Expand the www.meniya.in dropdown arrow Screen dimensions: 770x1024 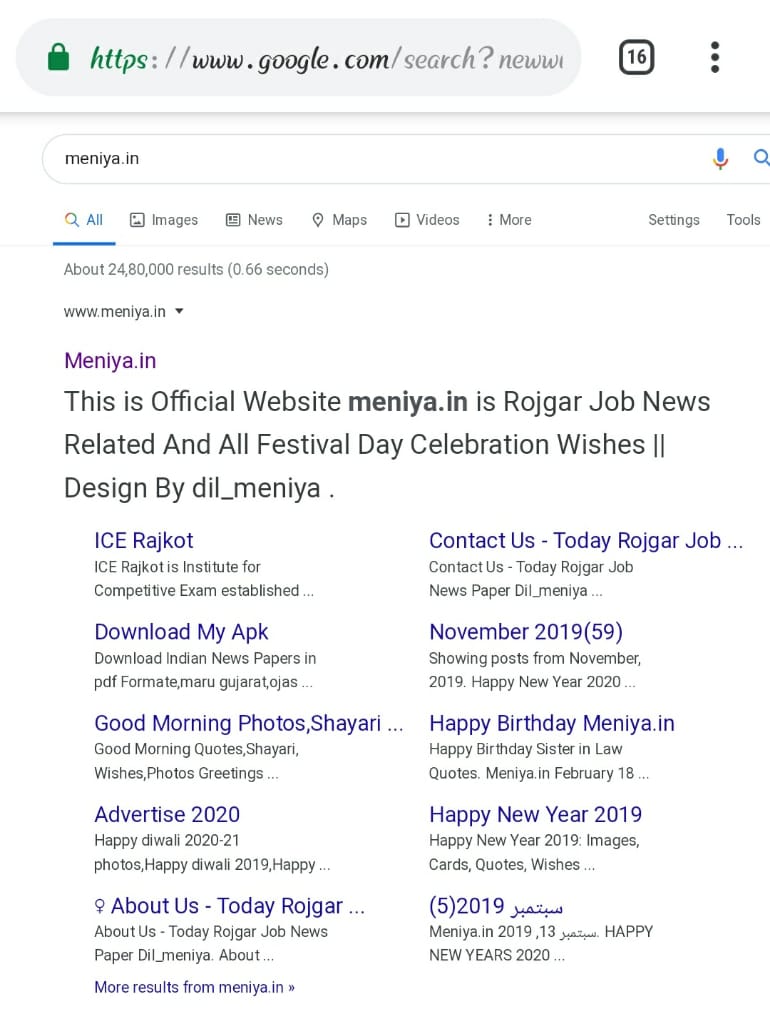179,311
